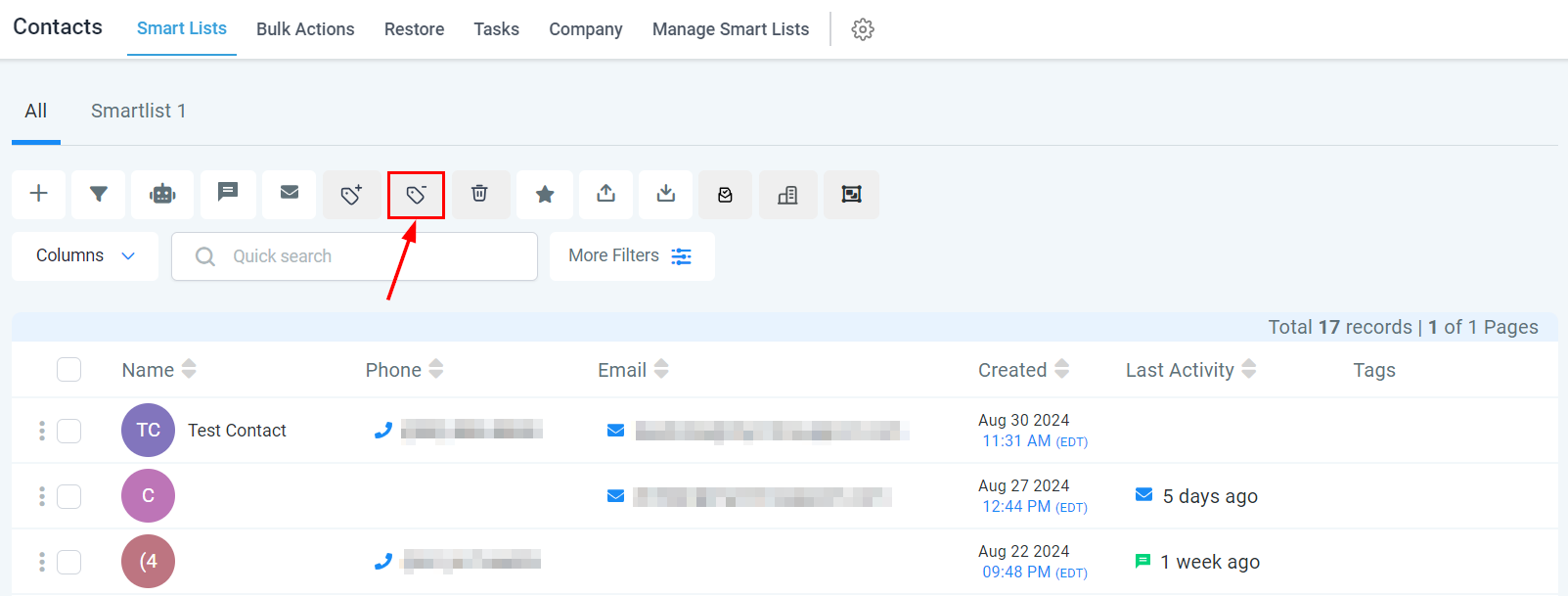Click the import contacts download icon
The width and height of the screenshot is (1568, 596).
coord(666,194)
